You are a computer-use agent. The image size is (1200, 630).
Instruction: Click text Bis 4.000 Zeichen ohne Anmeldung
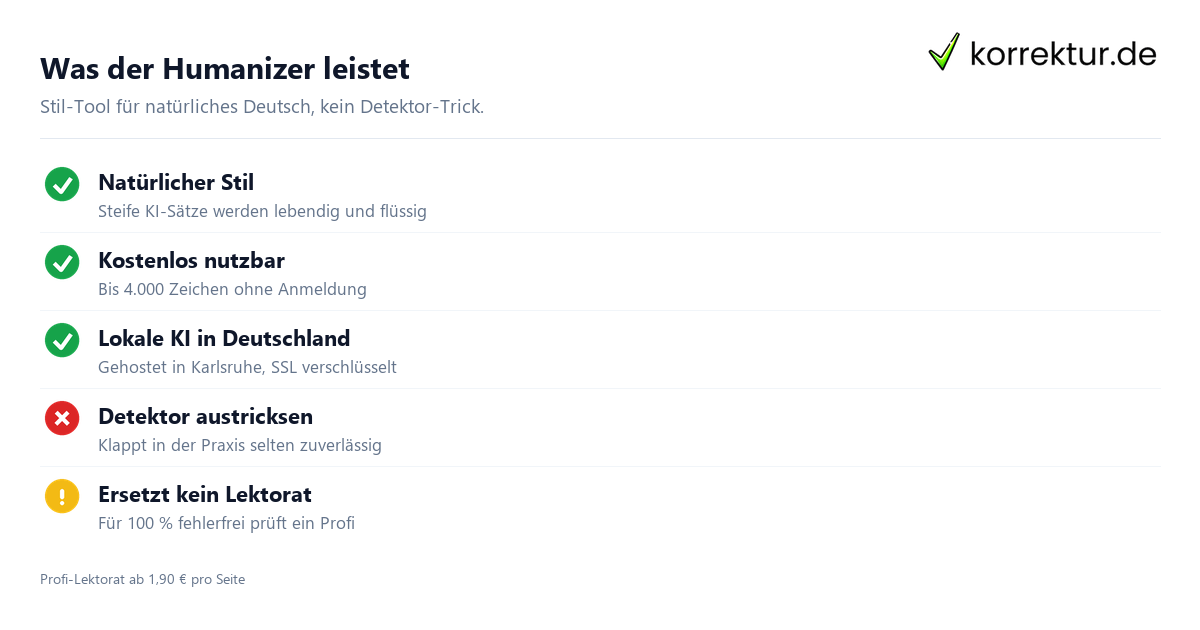pyautogui.click(x=232, y=290)
